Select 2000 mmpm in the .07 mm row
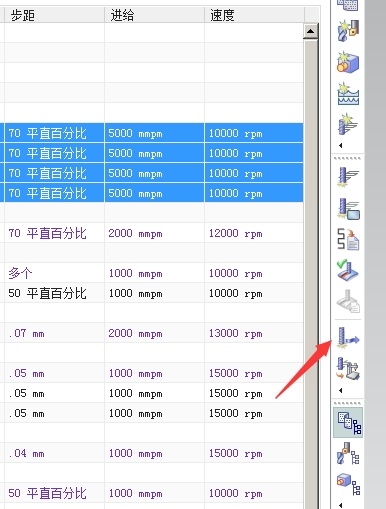This screenshot has width=386, height=509. pyautogui.click(x=154, y=333)
